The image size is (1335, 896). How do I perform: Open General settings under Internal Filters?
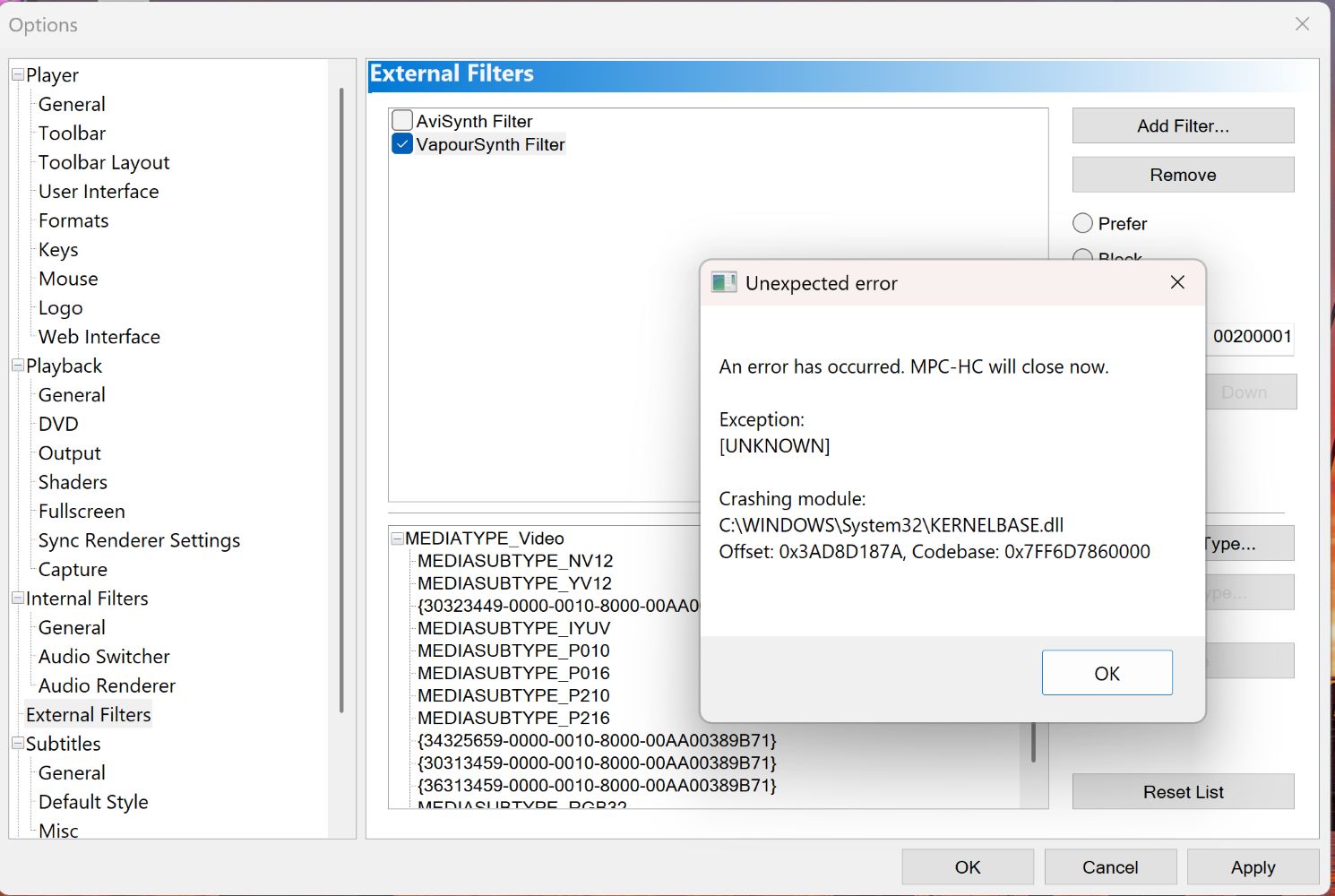pos(72,627)
